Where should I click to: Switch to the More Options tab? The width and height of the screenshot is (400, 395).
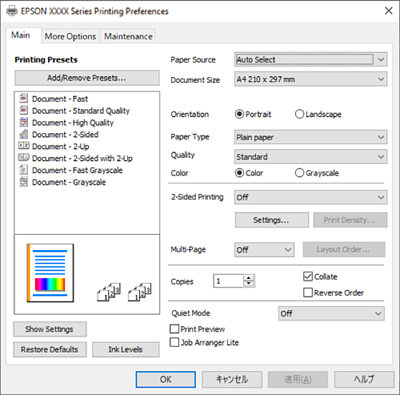click(x=70, y=36)
